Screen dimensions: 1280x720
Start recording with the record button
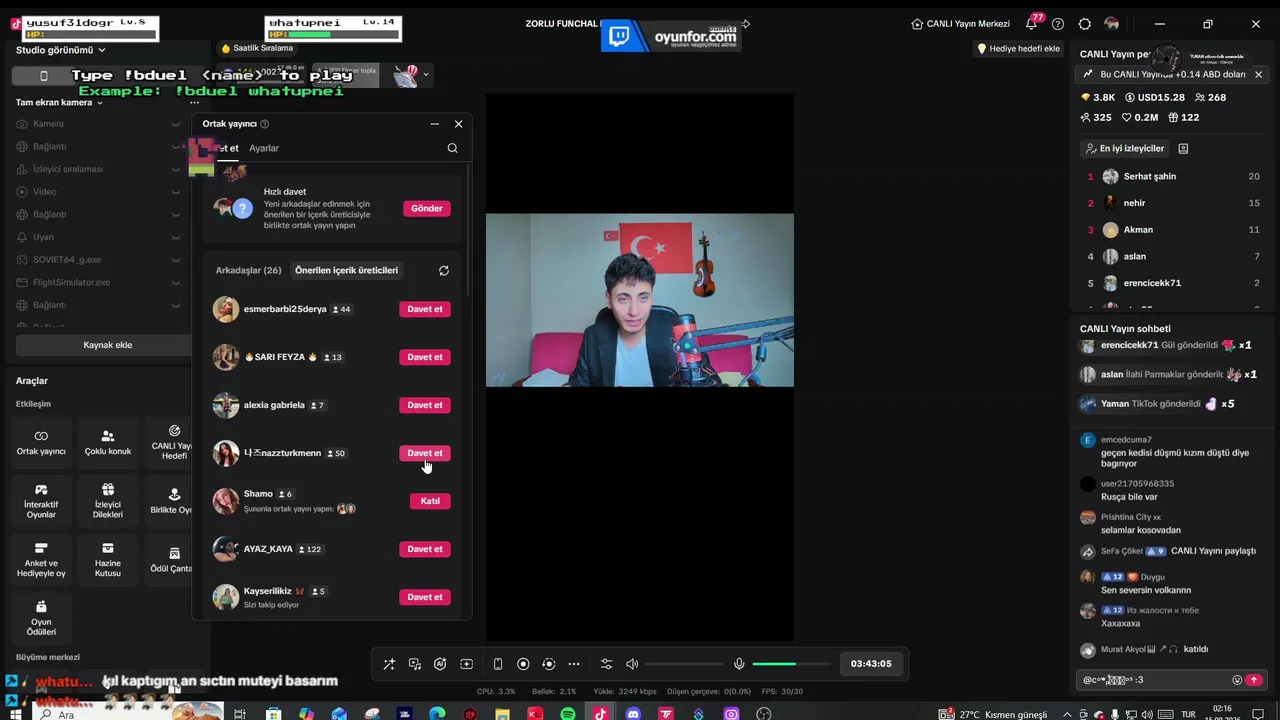pos(523,664)
